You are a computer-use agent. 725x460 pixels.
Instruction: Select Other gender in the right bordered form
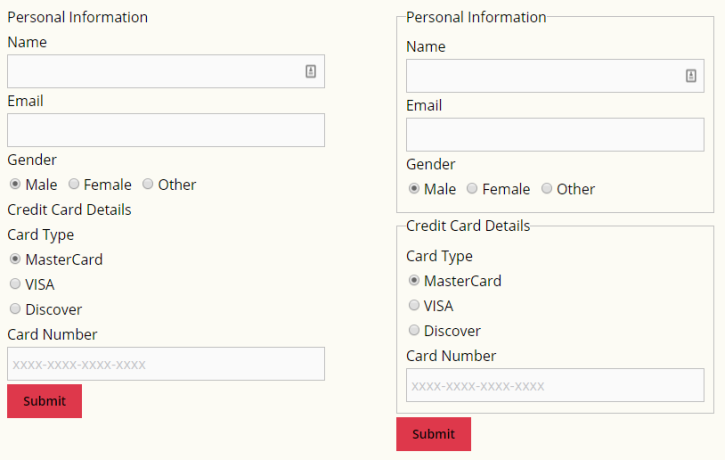pyautogui.click(x=547, y=188)
